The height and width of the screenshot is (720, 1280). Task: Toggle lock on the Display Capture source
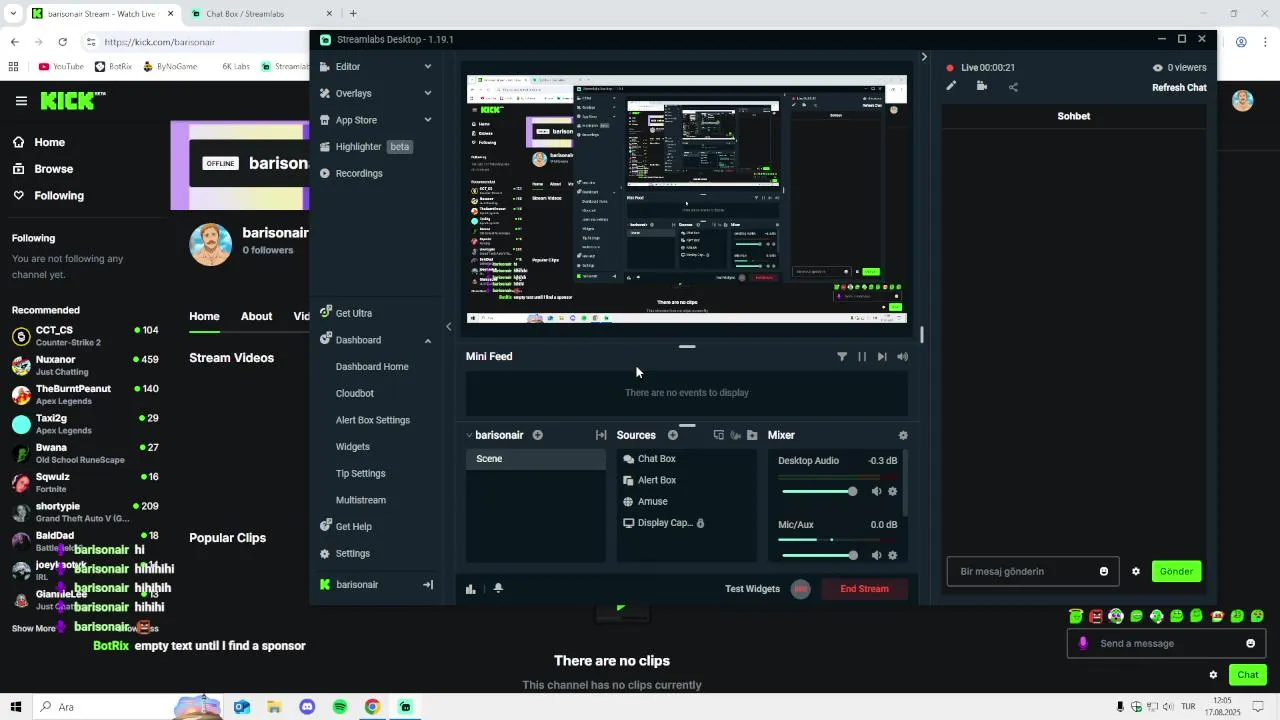pos(700,523)
